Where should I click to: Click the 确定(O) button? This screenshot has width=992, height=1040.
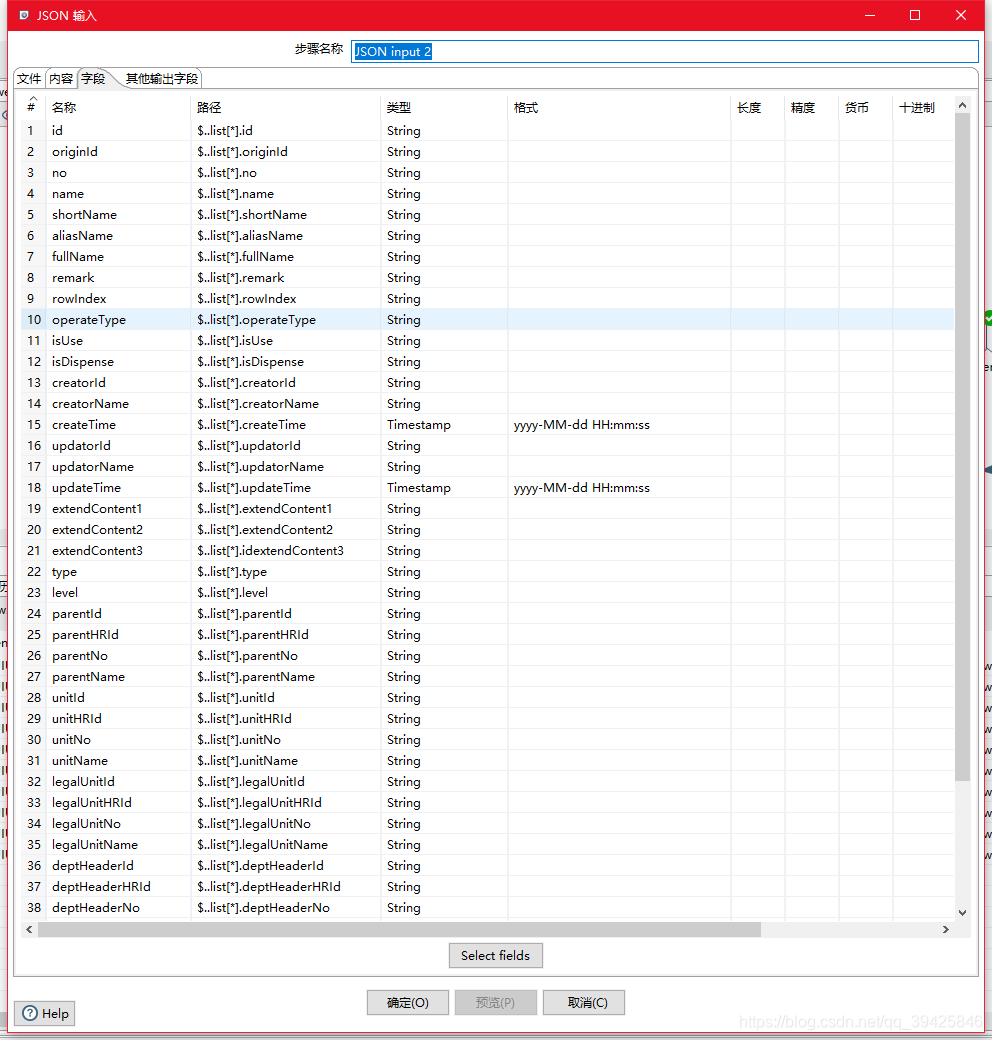pos(407,1002)
